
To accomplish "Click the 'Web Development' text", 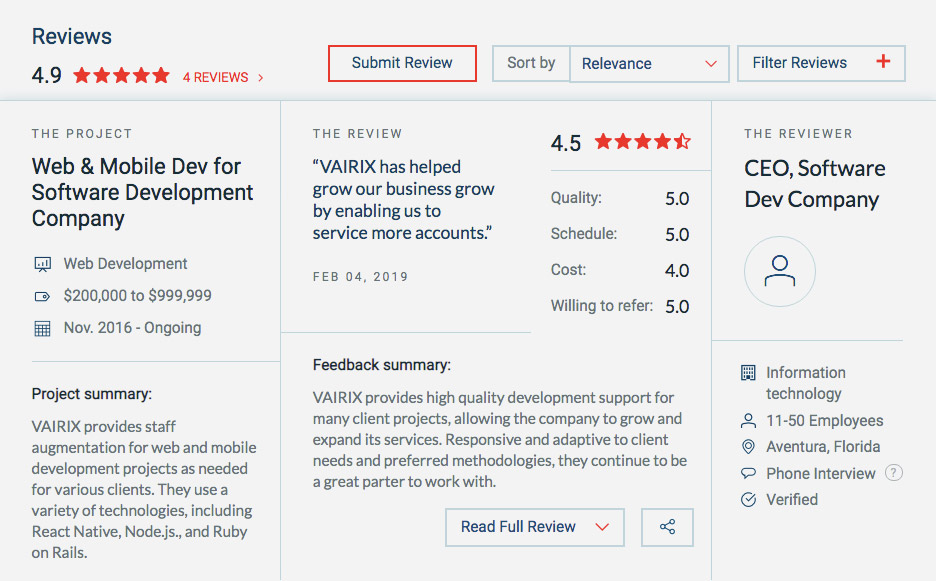I will [x=125, y=264].
